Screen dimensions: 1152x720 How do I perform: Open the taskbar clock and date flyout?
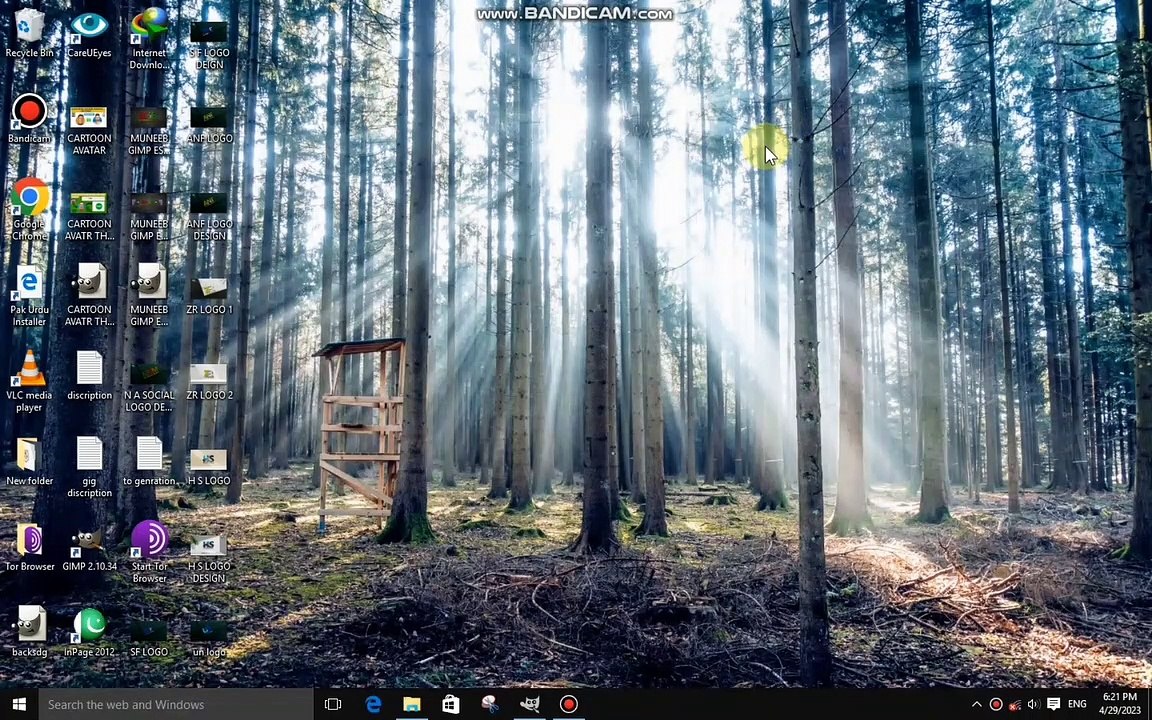[x=1120, y=704]
